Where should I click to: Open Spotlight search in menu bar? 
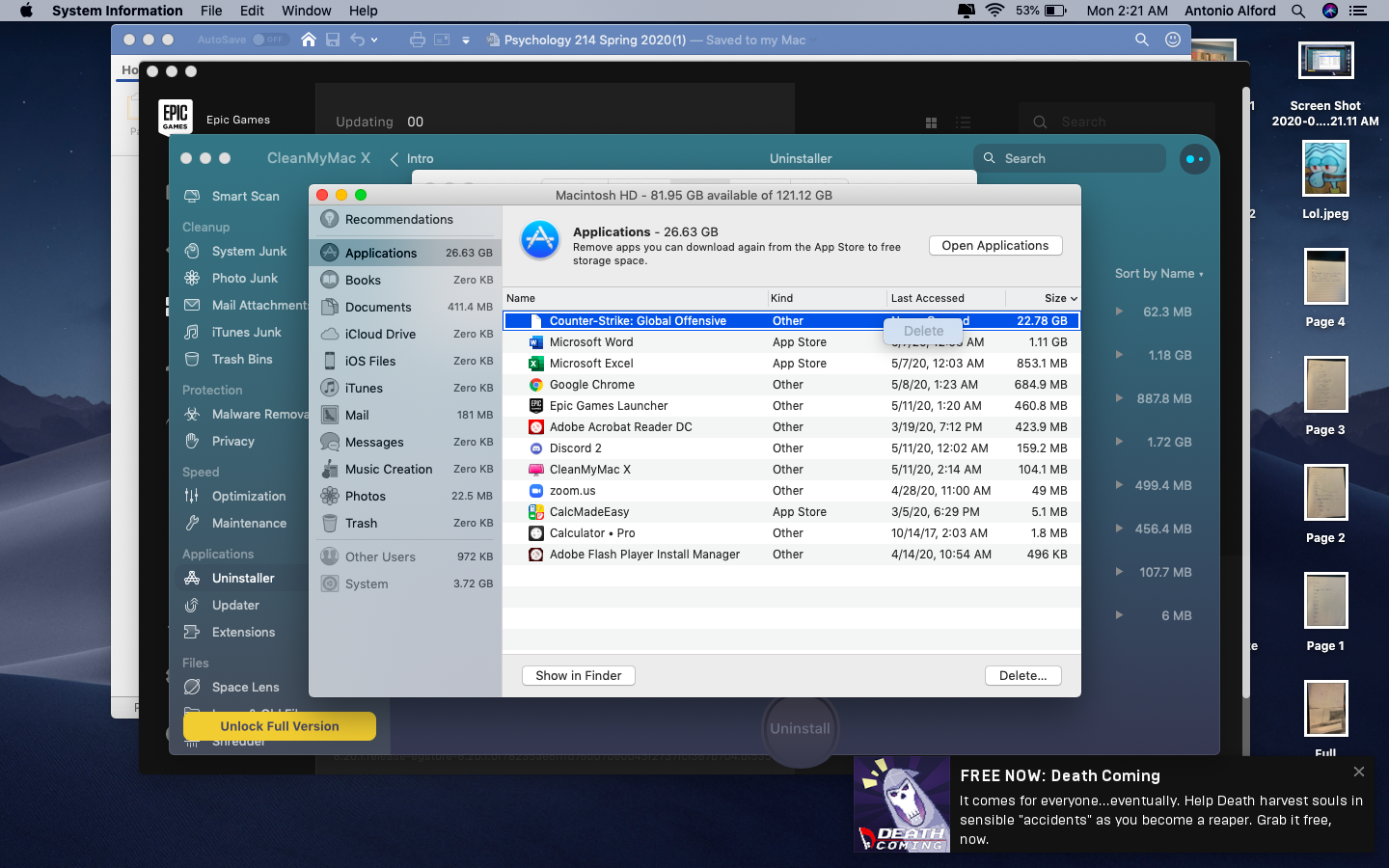[1298, 11]
